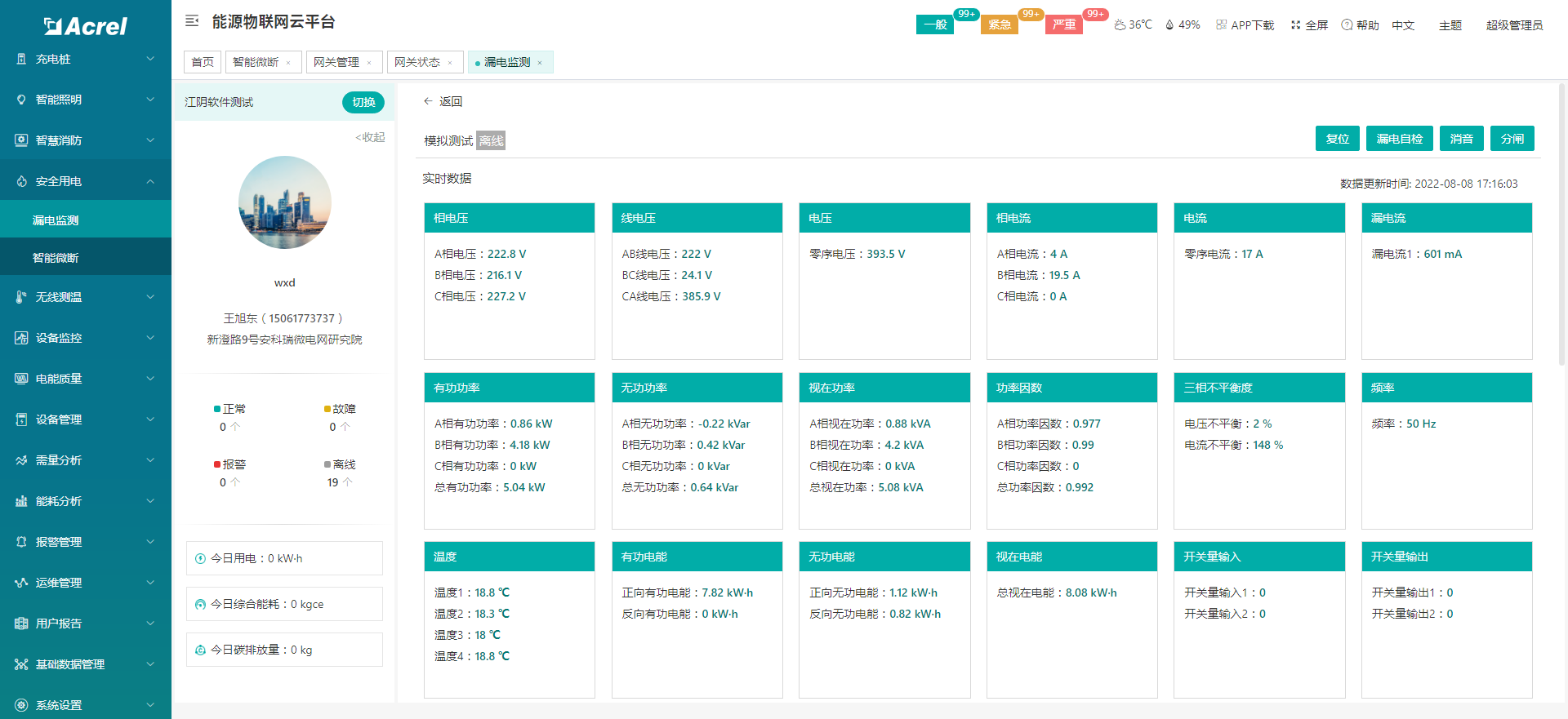Open 严重 alarm notification badge
1568x719 pixels.
[1063, 24]
